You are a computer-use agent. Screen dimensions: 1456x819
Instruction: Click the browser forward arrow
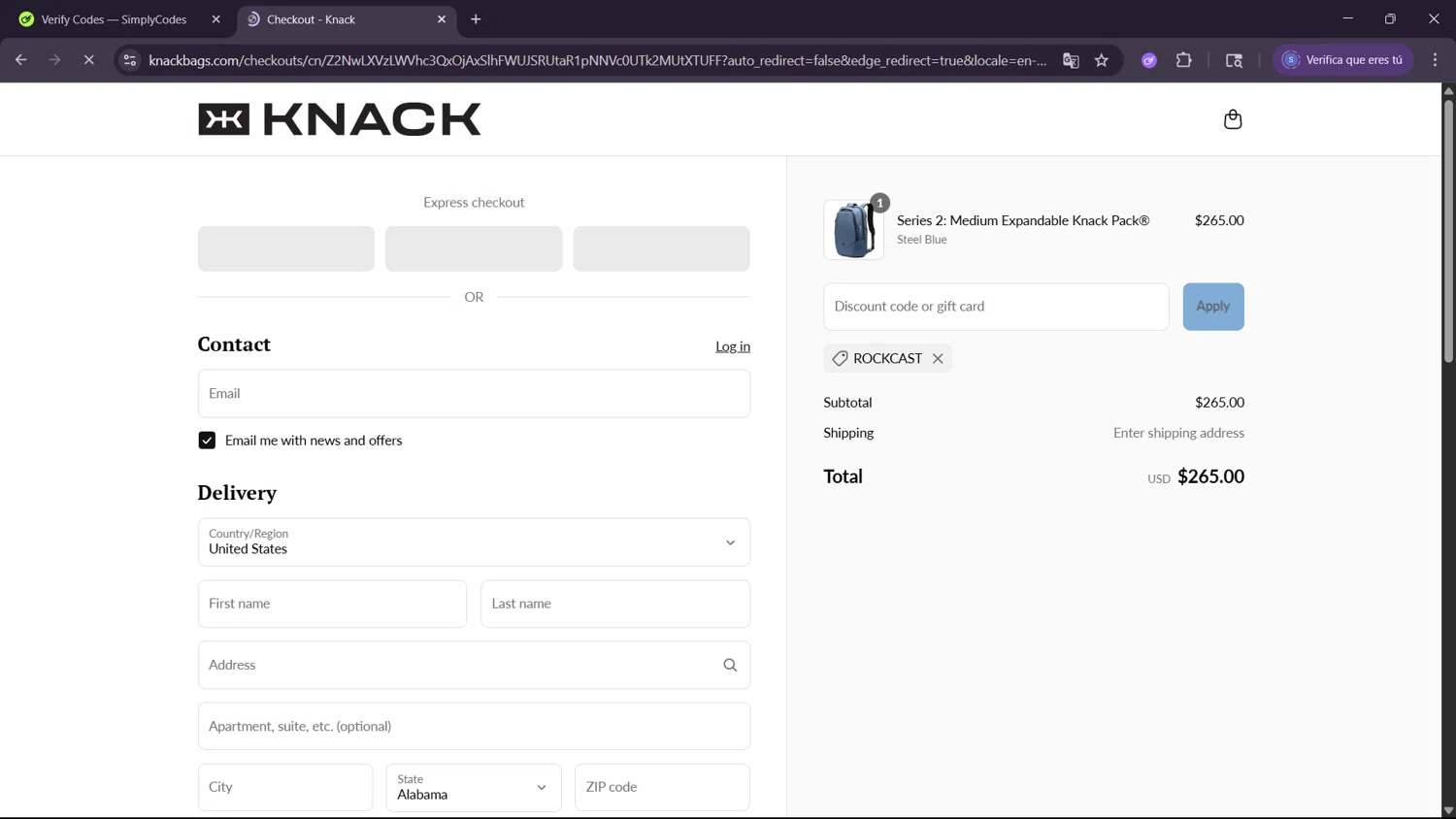pos(55,60)
